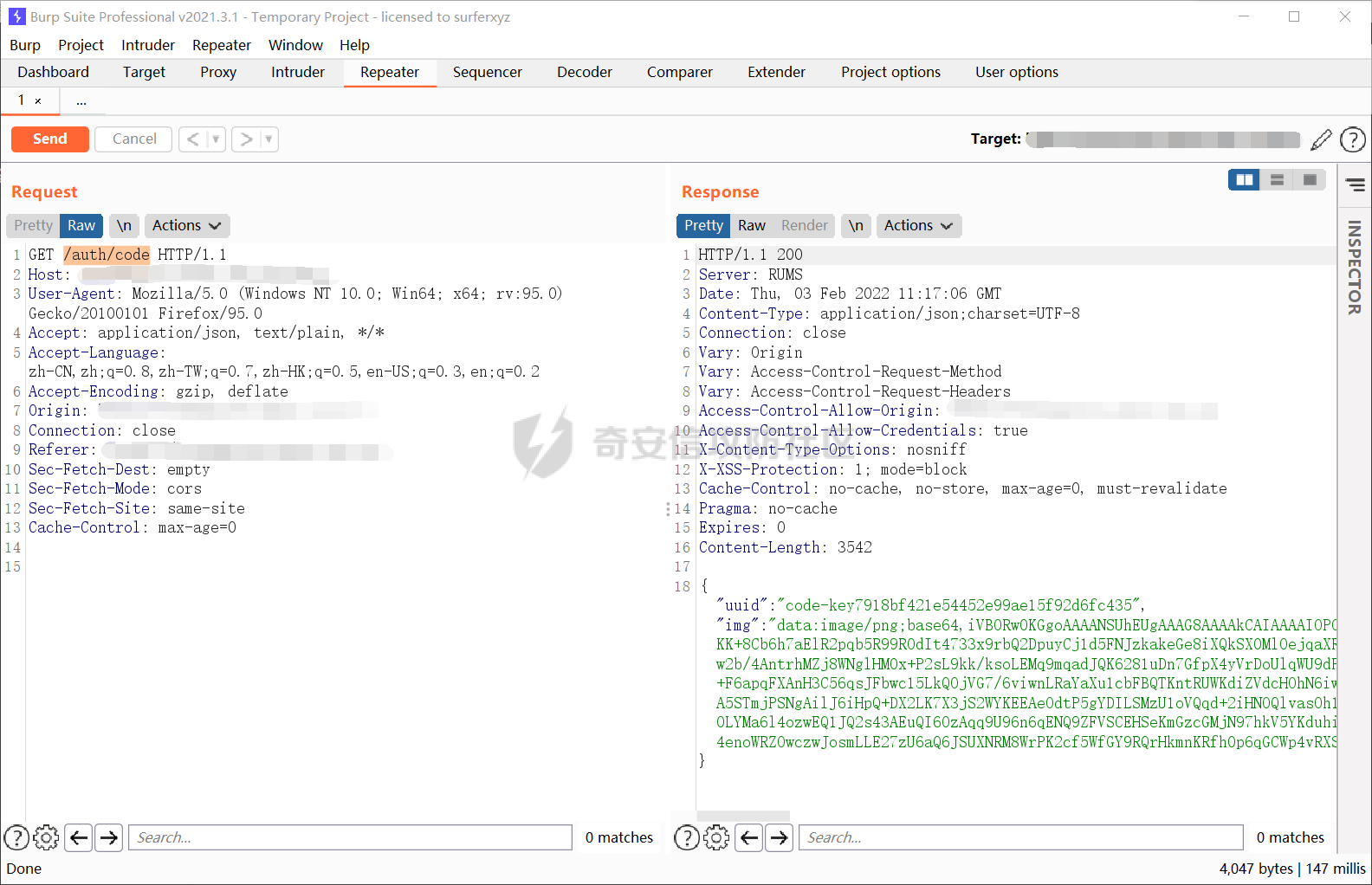
Task: Switch to Sequencer tab
Action: pos(487,73)
